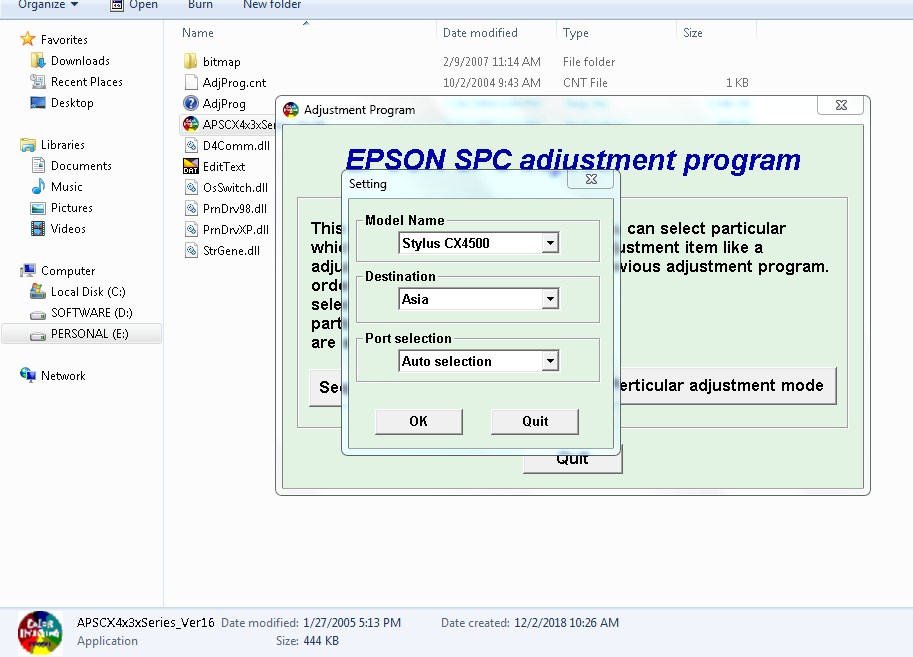Select the PrnDrv98.dll file icon
The image size is (913, 657).
pos(190,208)
